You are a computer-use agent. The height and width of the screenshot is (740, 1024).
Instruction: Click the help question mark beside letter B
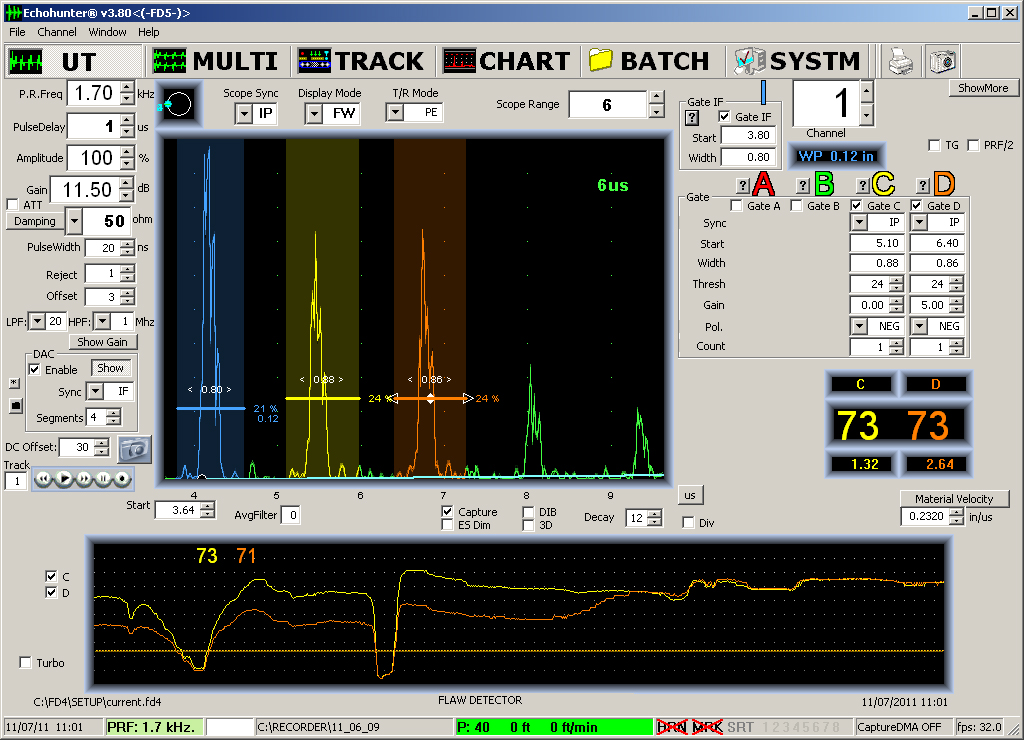coord(803,186)
